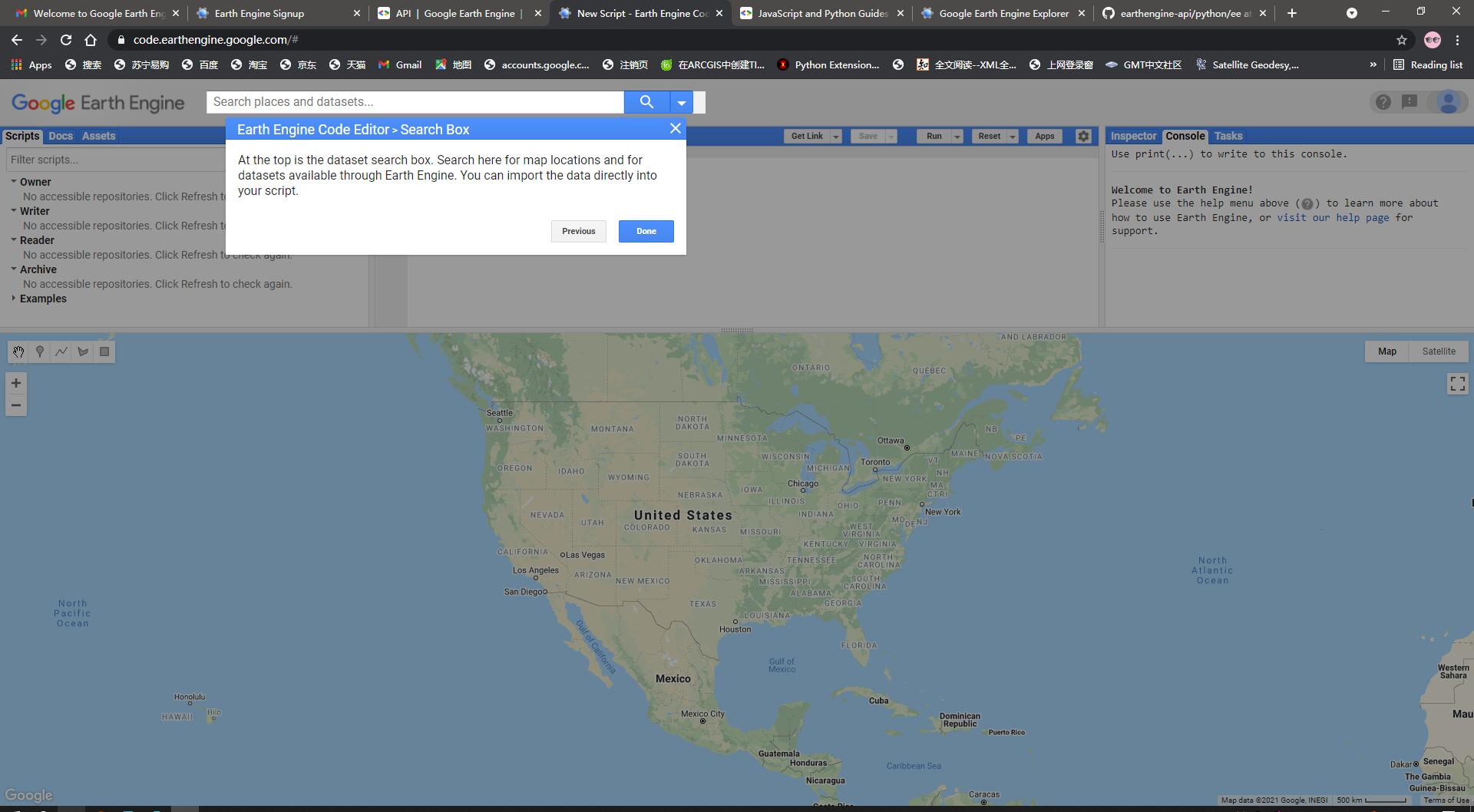
Task: Click Done in the tour dialog
Action: (646, 231)
